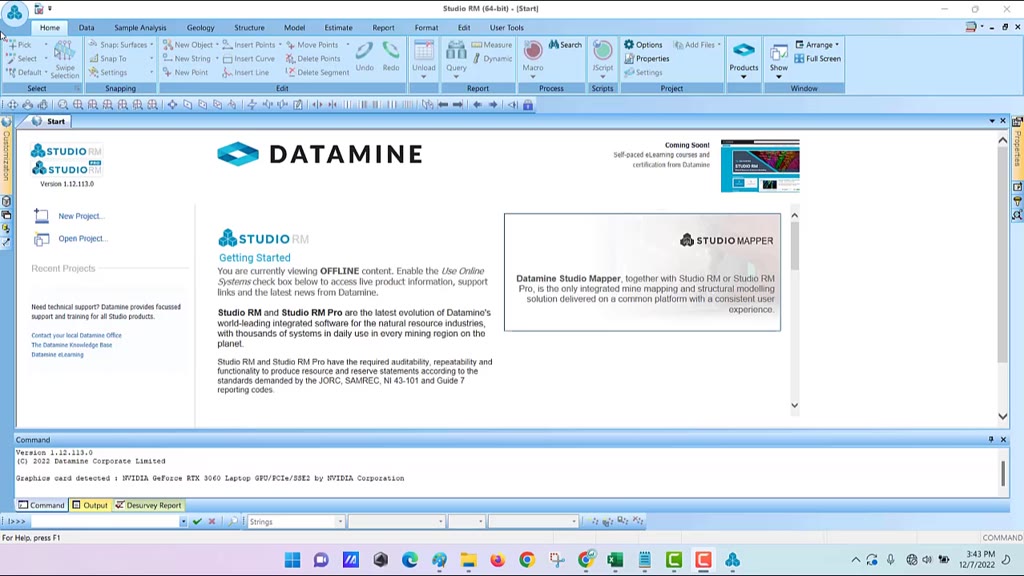This screenshot has height=576, width=1024.
Task: Open Contact your local Datamine Office link
Action: [x=76, y=335]
